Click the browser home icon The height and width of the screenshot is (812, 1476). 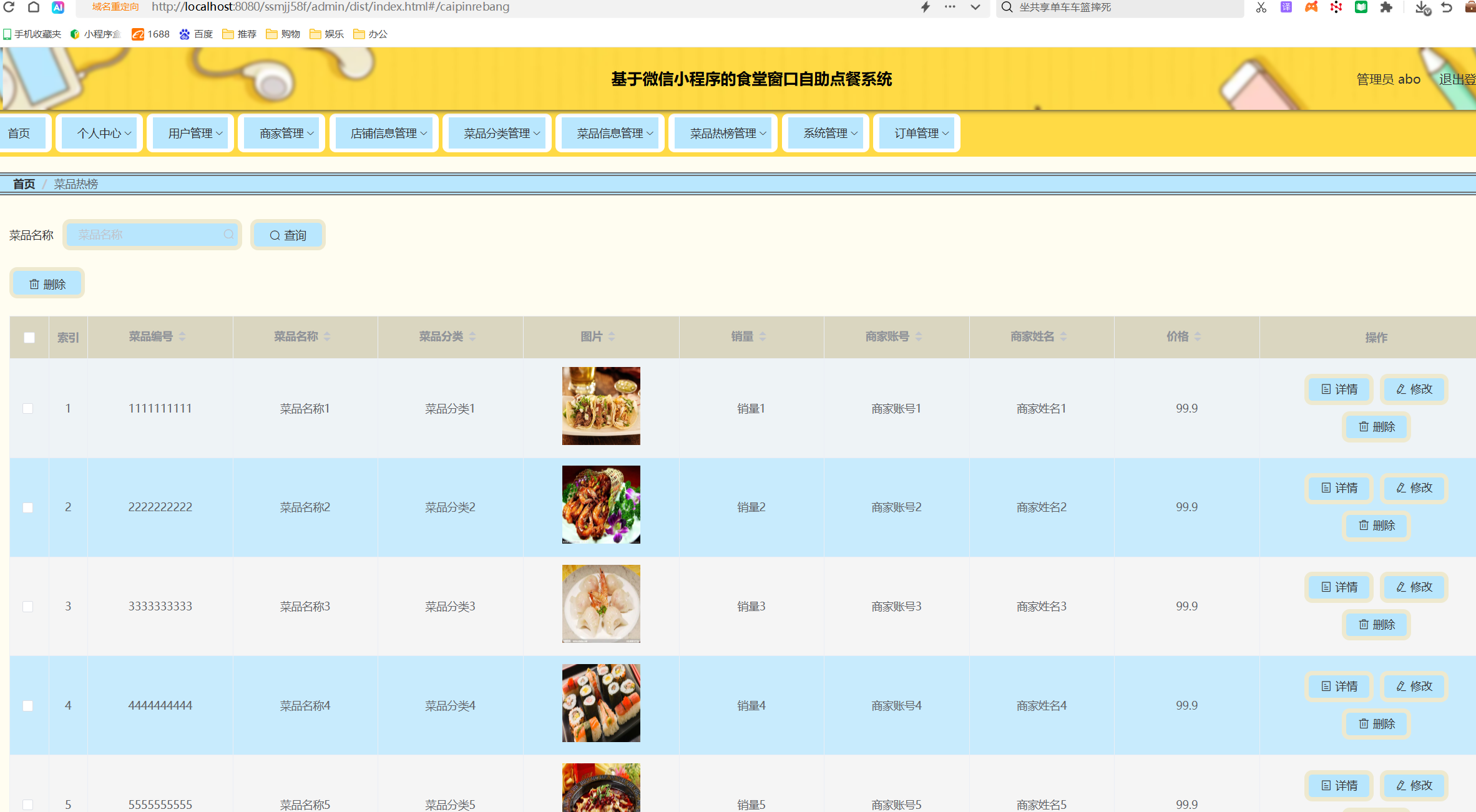pos(34,7)
